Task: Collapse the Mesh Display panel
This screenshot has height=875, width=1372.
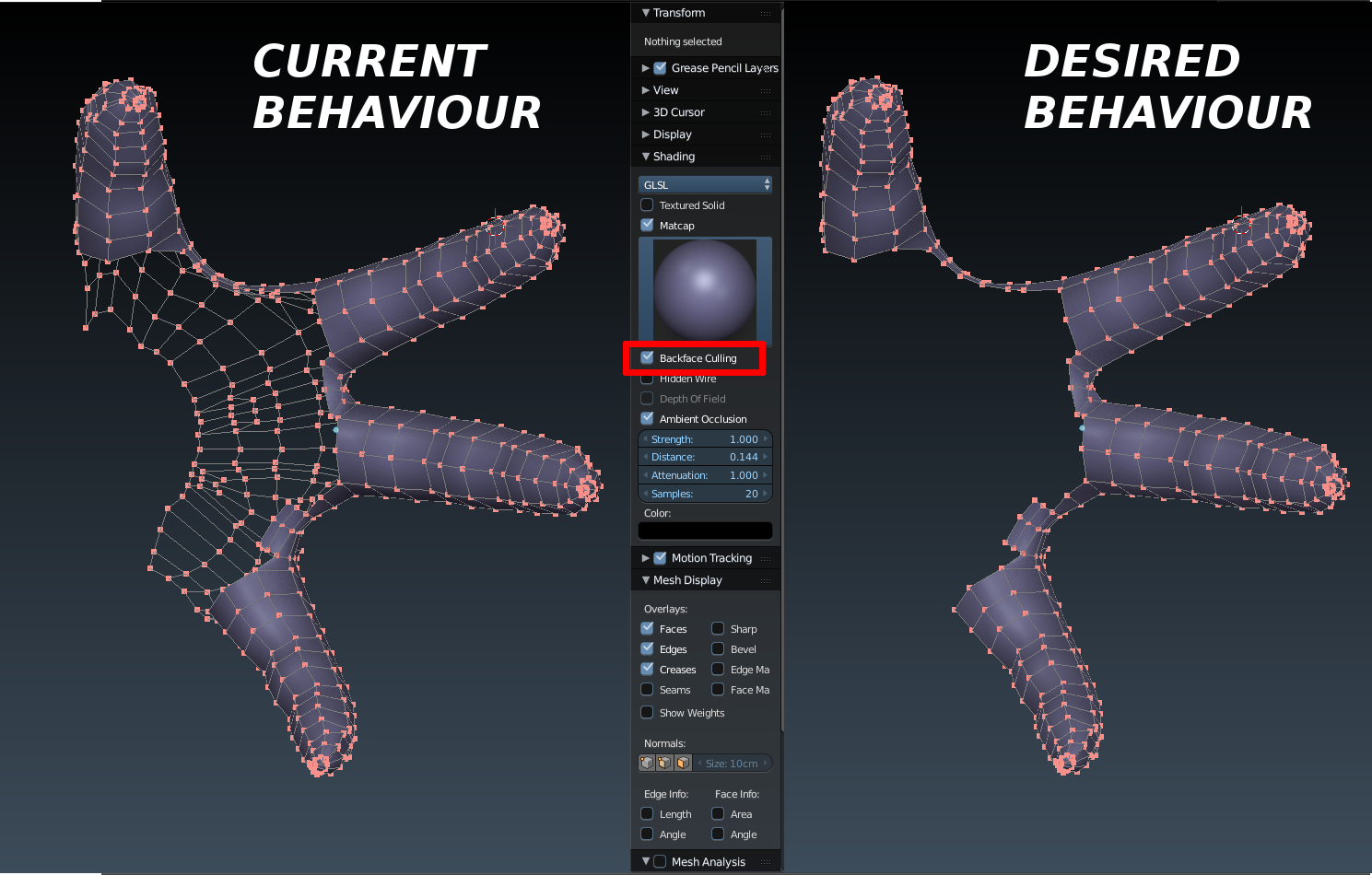Action: point(646,580)
